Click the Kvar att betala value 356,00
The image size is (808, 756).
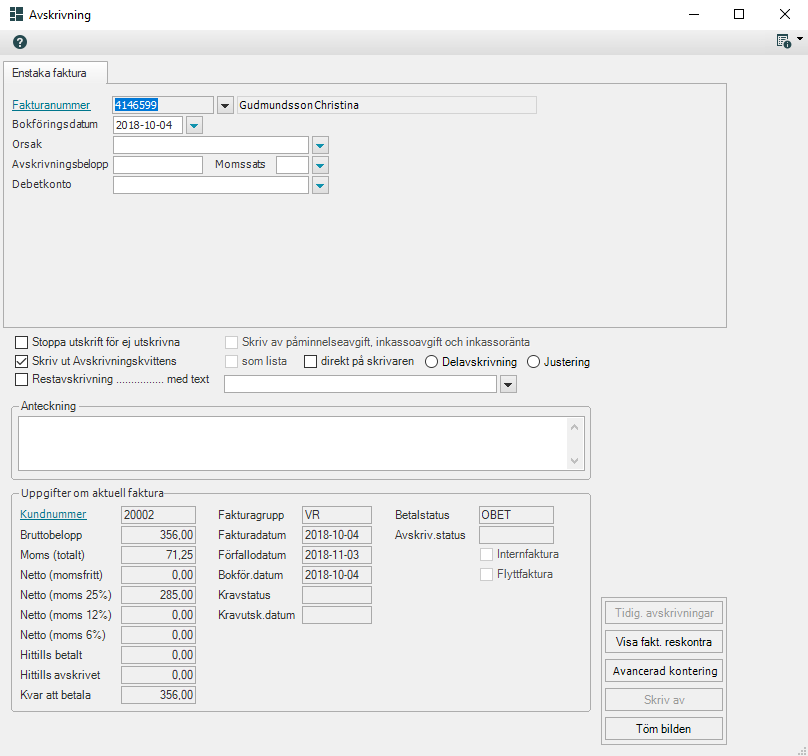158,695
